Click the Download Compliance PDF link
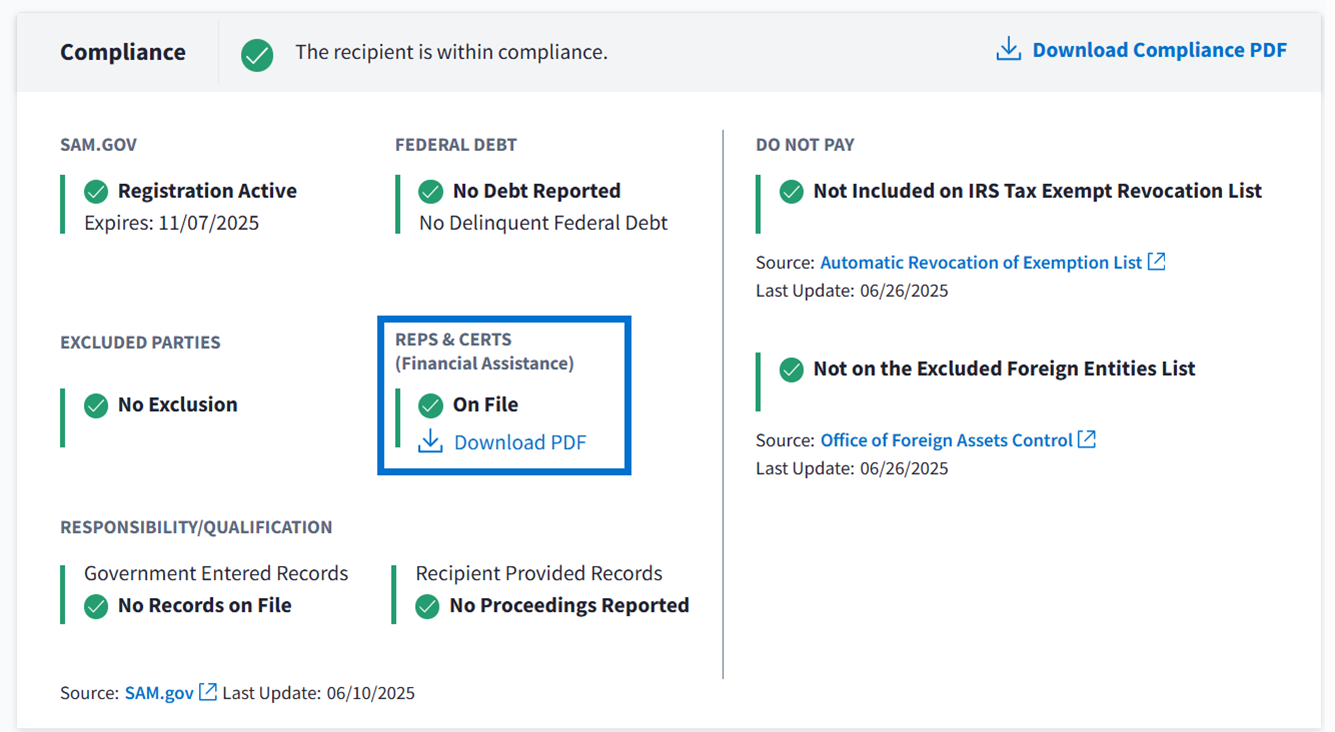1335x732 pixels. pyautogui.click(x=1158, y=50)
